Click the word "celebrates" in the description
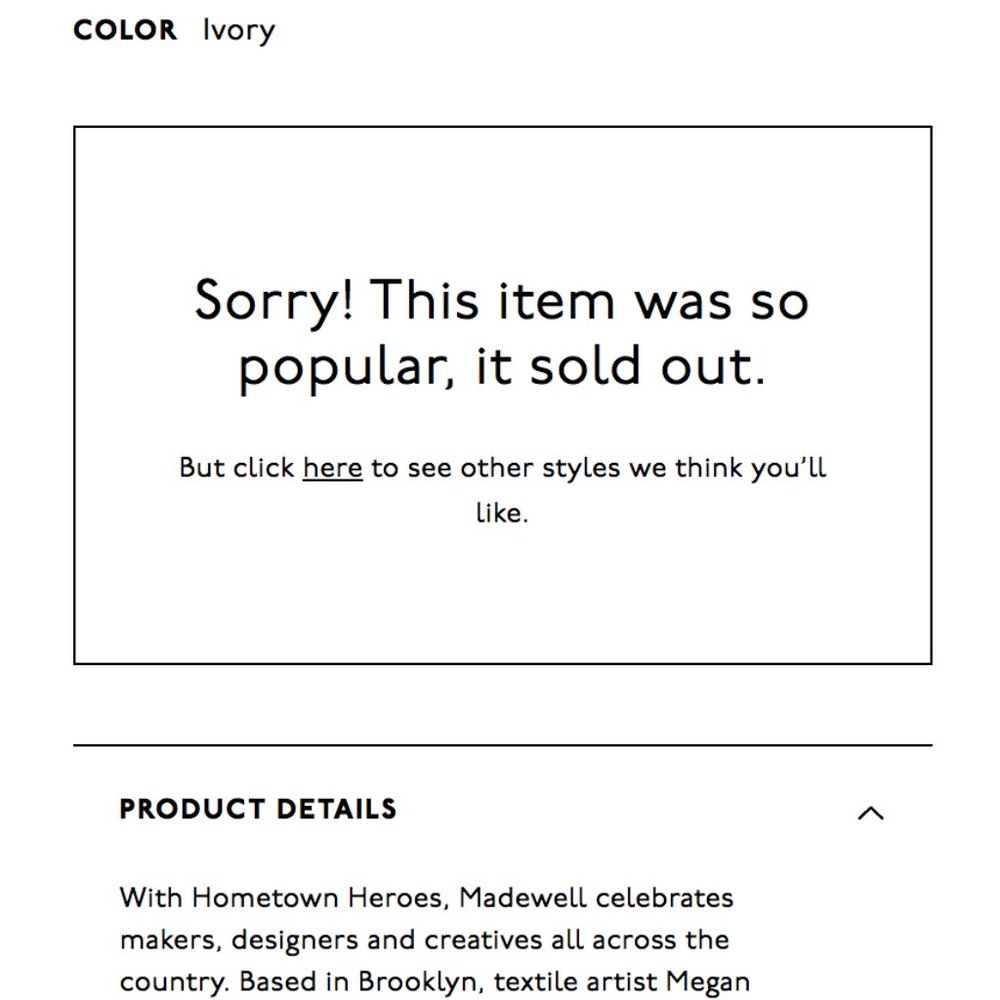The height and width of the screenshot is (1000, 1000). click(665, 898)
